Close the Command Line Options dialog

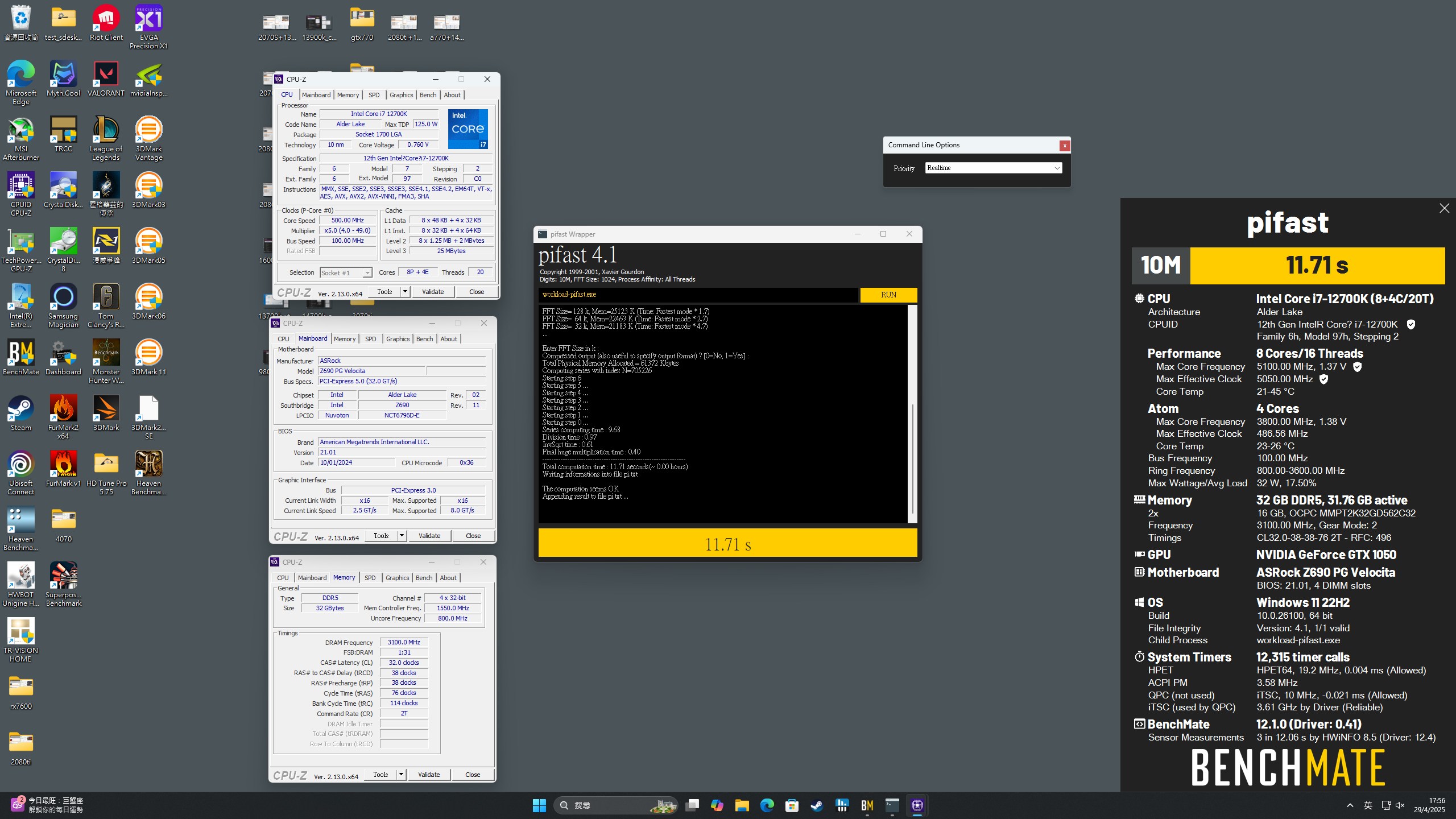[x=1064, y=146]
